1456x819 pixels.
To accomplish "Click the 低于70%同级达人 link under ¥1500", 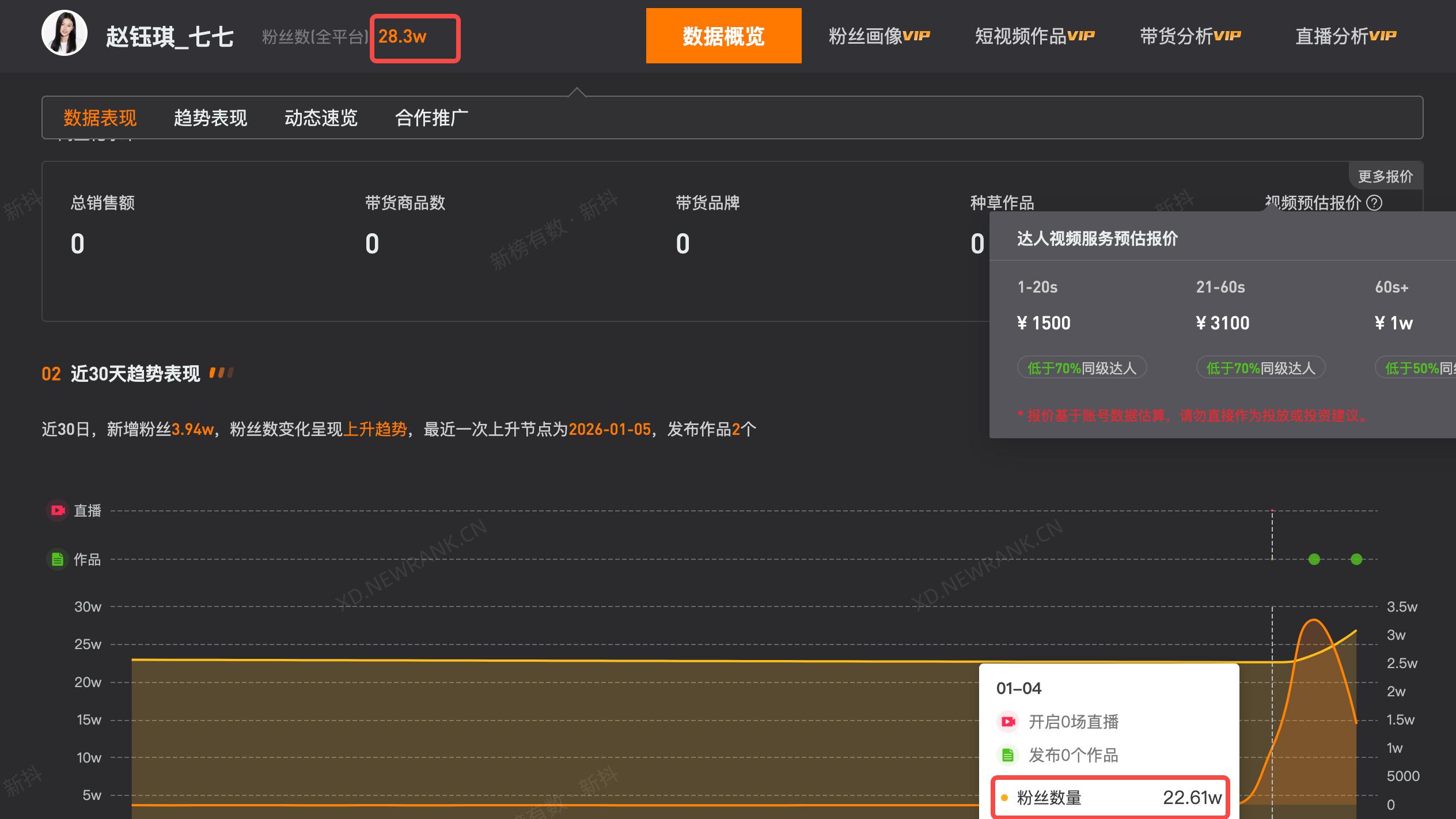I will [x=1082, y=367].
